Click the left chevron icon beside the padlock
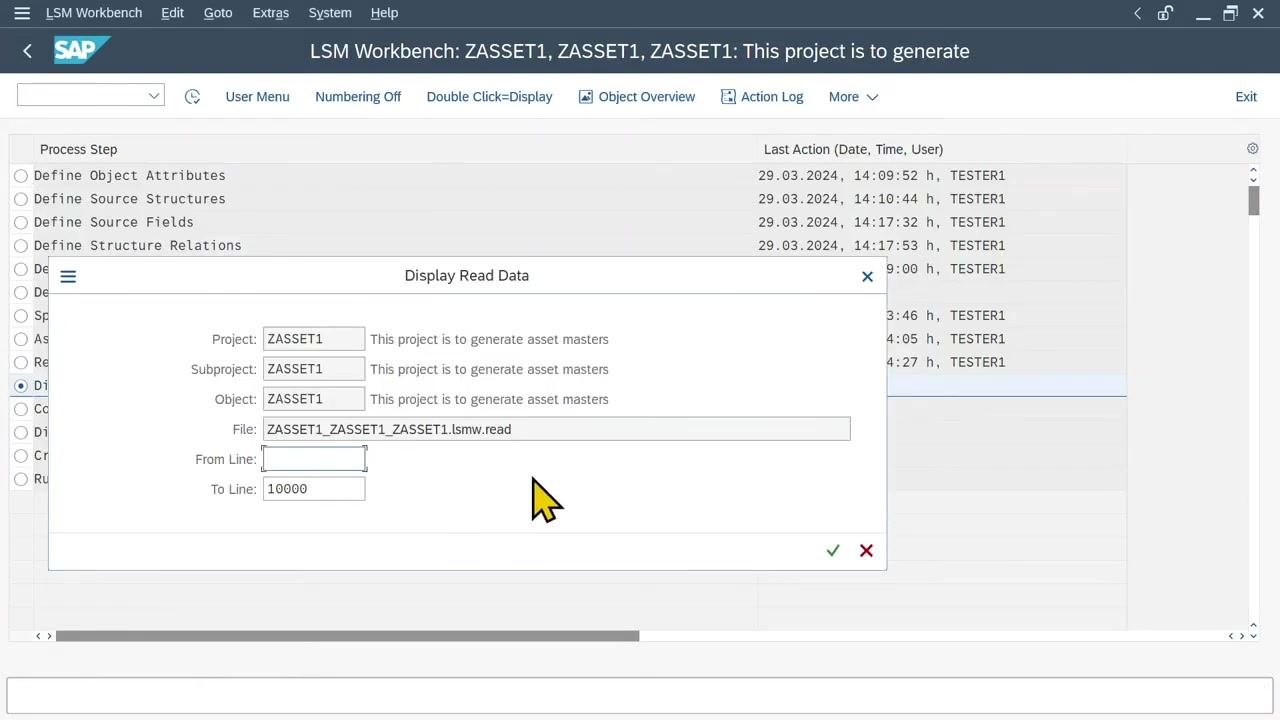 click(1137, 13)
